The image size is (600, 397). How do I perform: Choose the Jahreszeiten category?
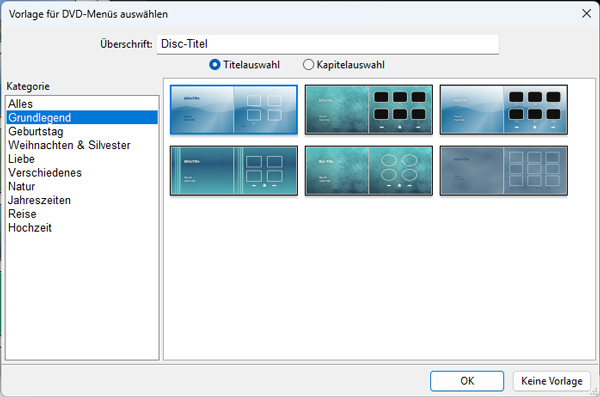(x=82, y=200)
